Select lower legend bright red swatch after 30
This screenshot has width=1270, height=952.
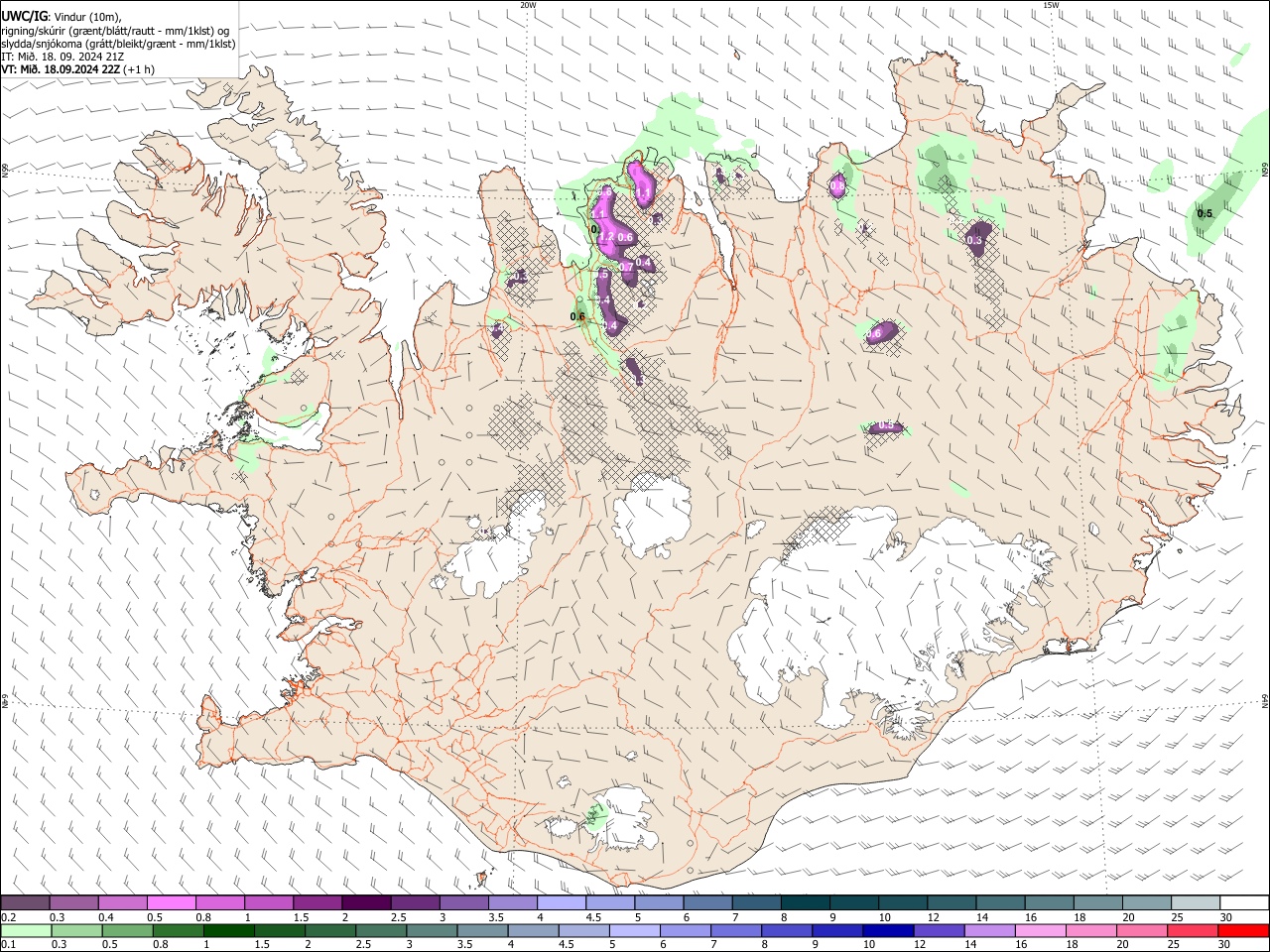tap(1242, 930)
